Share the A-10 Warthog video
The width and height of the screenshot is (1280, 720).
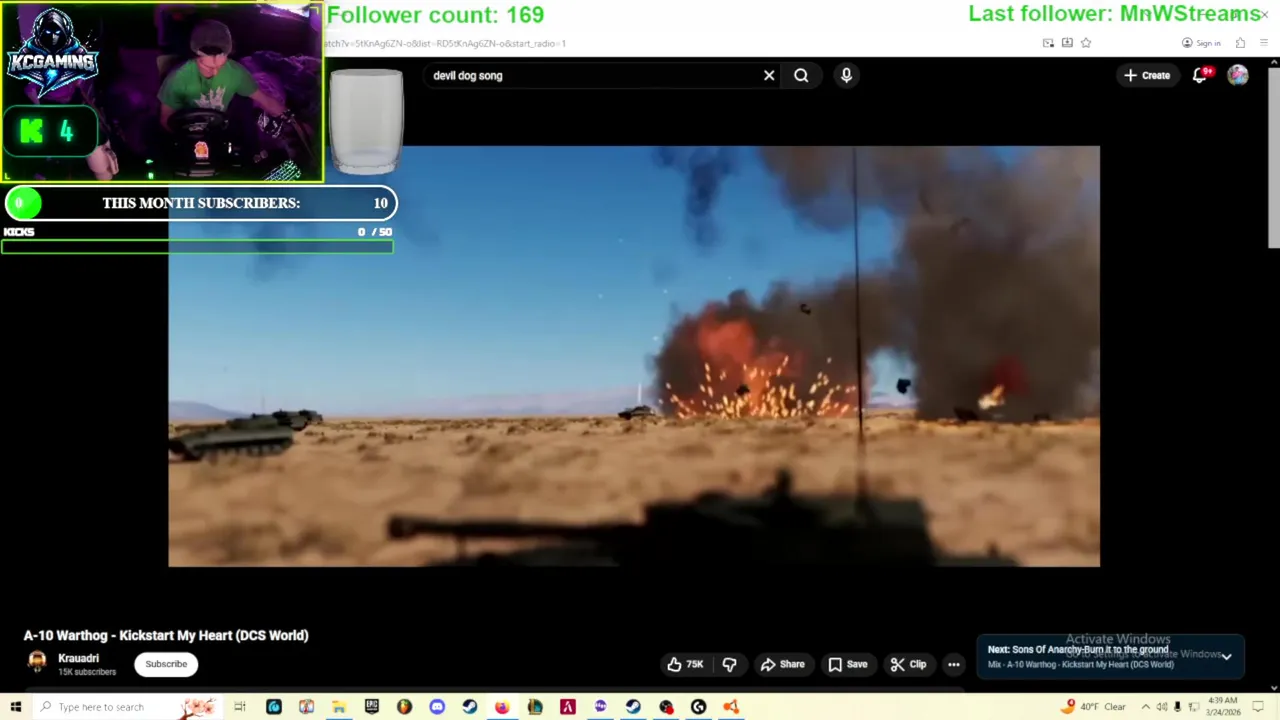[x=782, y=664]
